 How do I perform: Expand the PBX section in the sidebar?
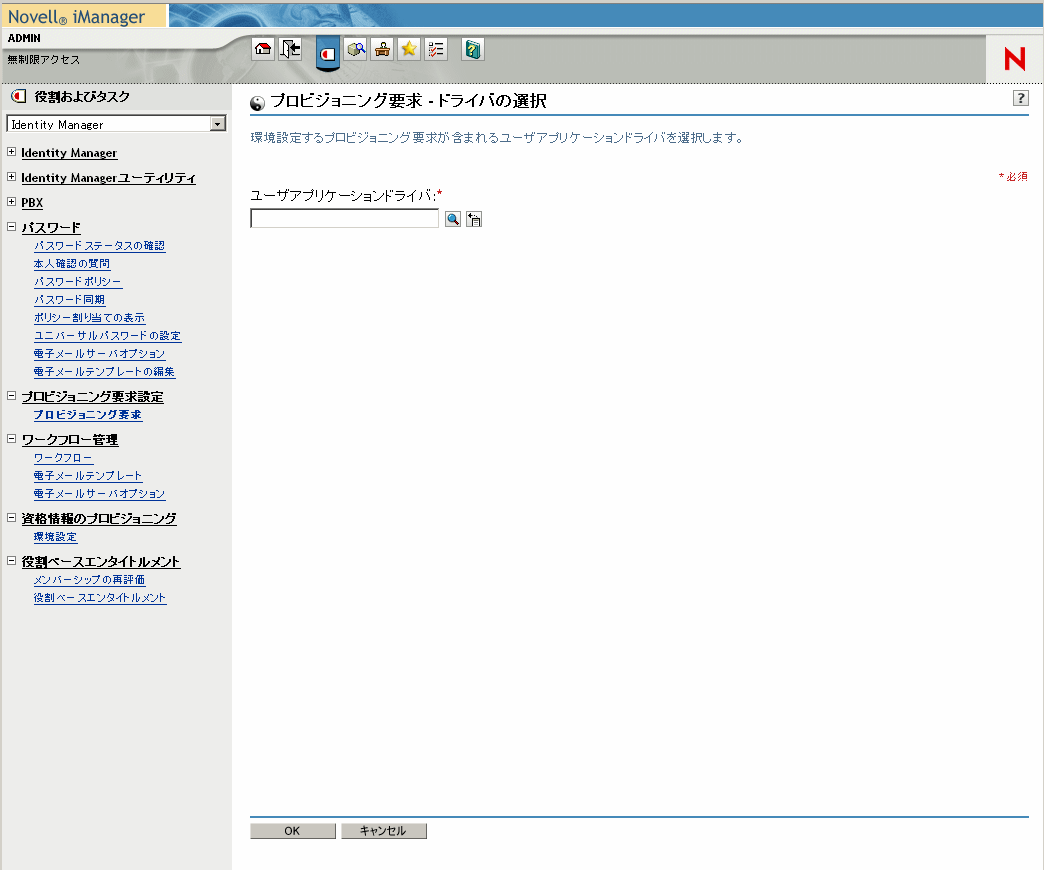(10, 202)
